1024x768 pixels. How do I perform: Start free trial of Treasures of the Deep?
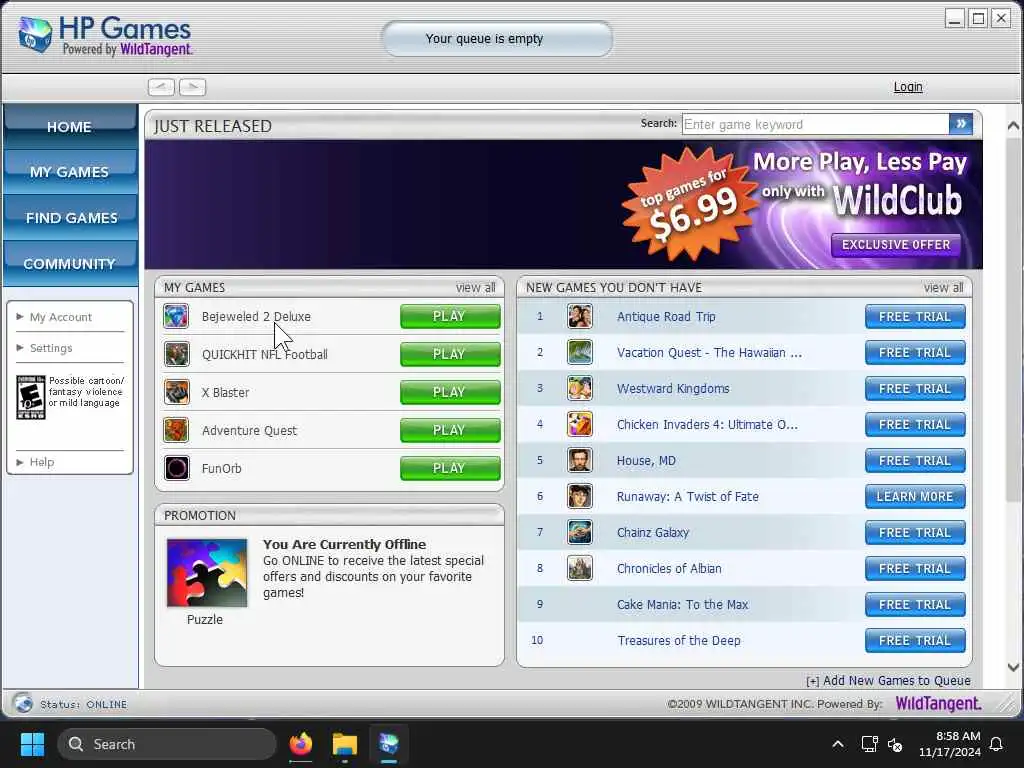915,640
